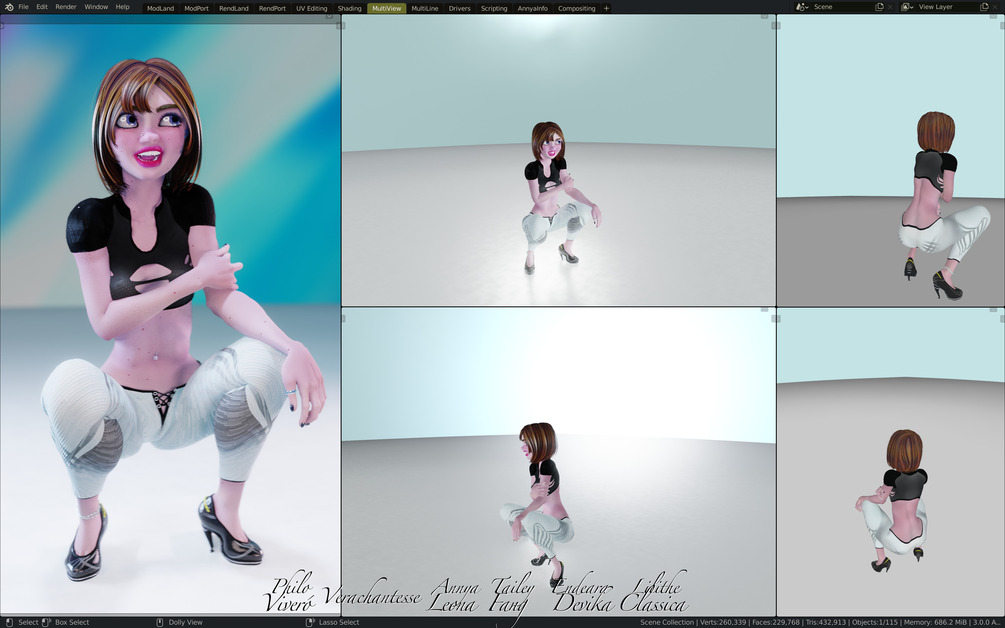Remove the View Layer with X icon
Viewport: 1005px width, 628px height.
tap(995, 7)
